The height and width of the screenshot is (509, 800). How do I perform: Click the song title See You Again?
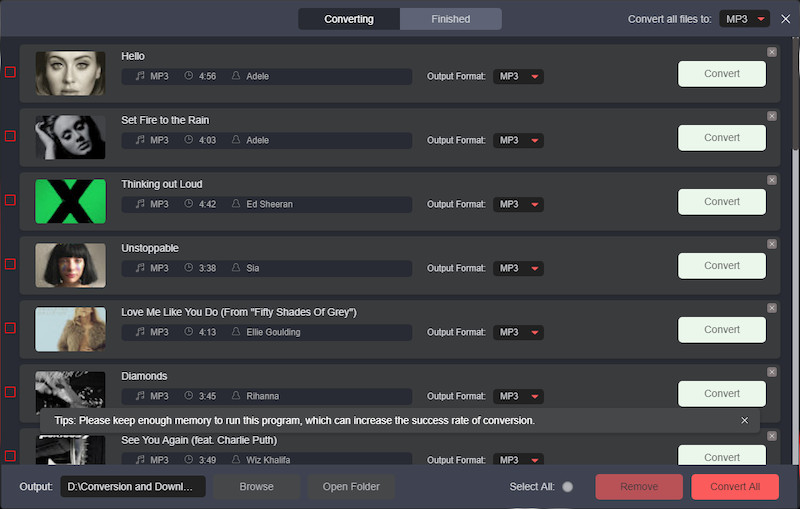[x=199, y=440]
